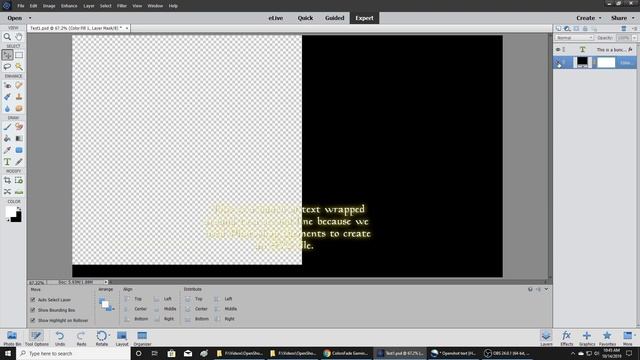The image size is (640, 360).
Task: Open the Opacity slider dropdown arrow
Action: [x=634, y=38]
